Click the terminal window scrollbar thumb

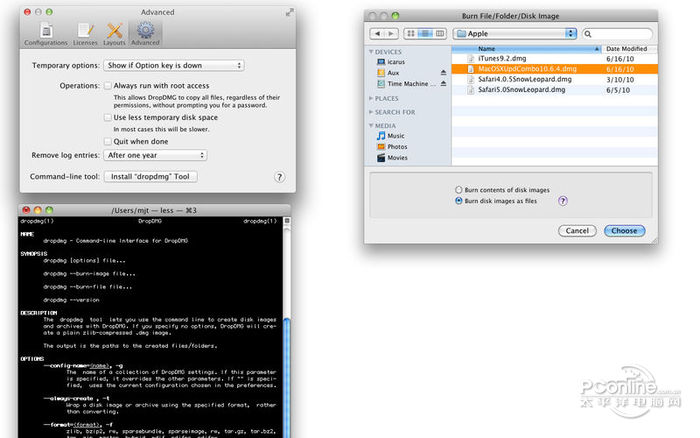coord(287,377)
